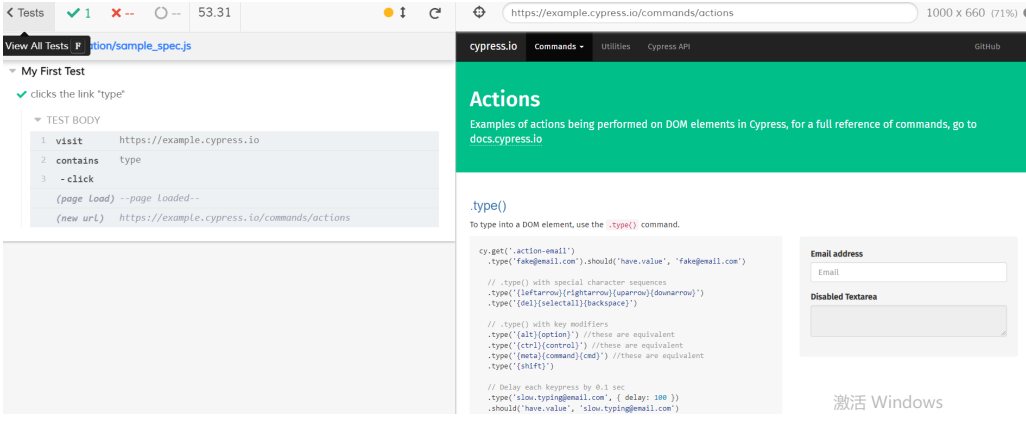Open the selector playground crosshair icon
1026x435 pixels.
click(x=479, y=13)
